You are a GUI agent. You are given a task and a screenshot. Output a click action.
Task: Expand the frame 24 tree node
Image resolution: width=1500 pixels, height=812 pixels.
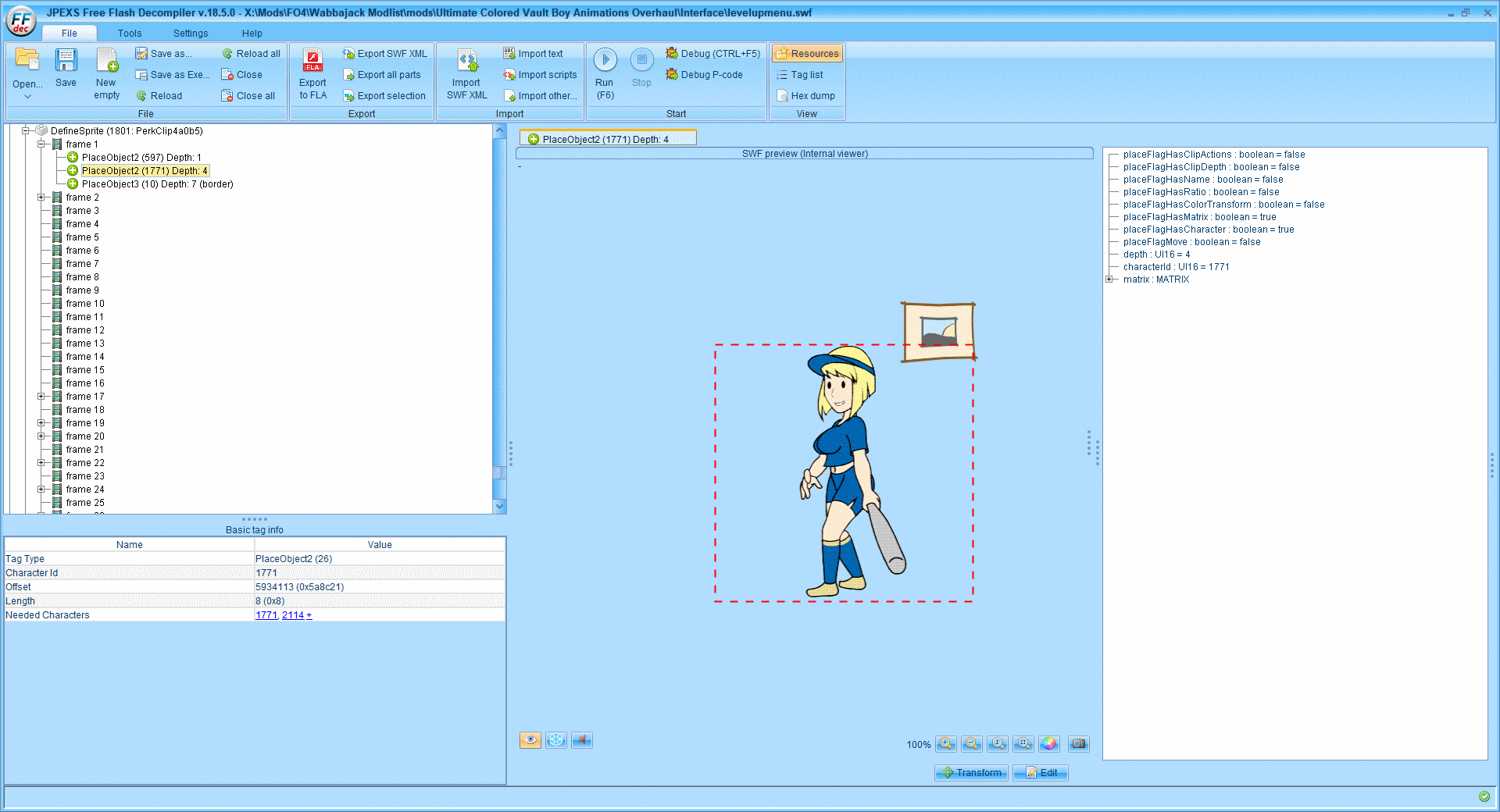tap(41, 490)
